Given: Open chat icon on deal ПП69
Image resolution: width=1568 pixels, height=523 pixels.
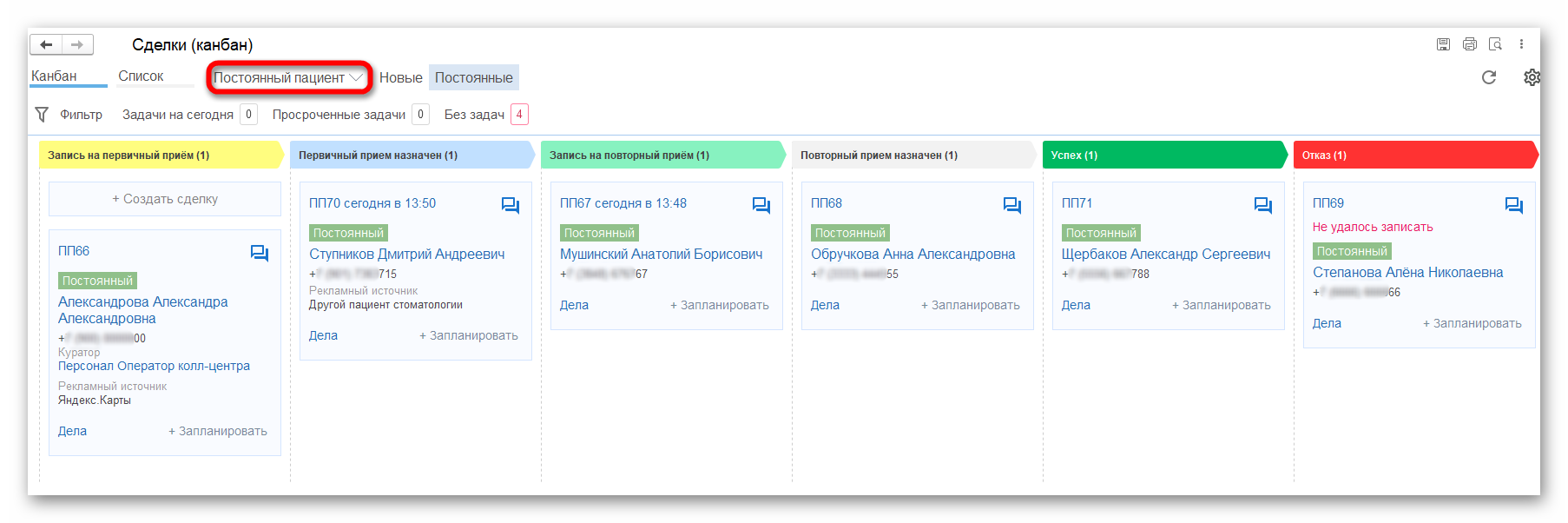Looking at the screenshot, I should point(1513,205).
